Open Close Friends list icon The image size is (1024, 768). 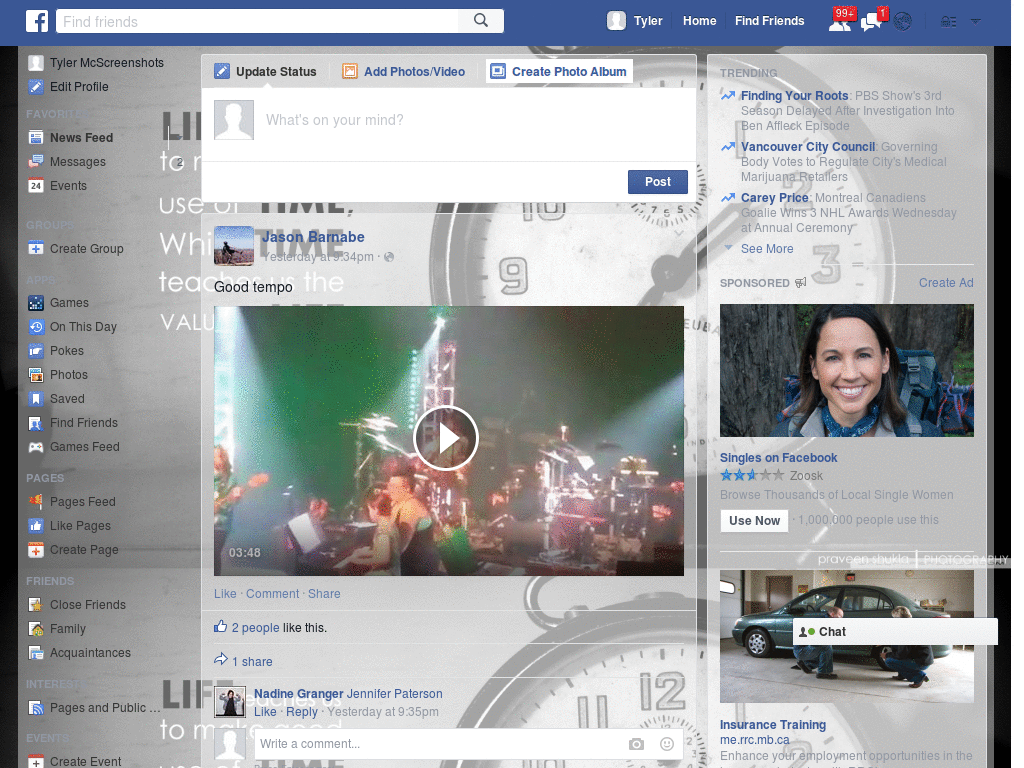click(36, 605)
